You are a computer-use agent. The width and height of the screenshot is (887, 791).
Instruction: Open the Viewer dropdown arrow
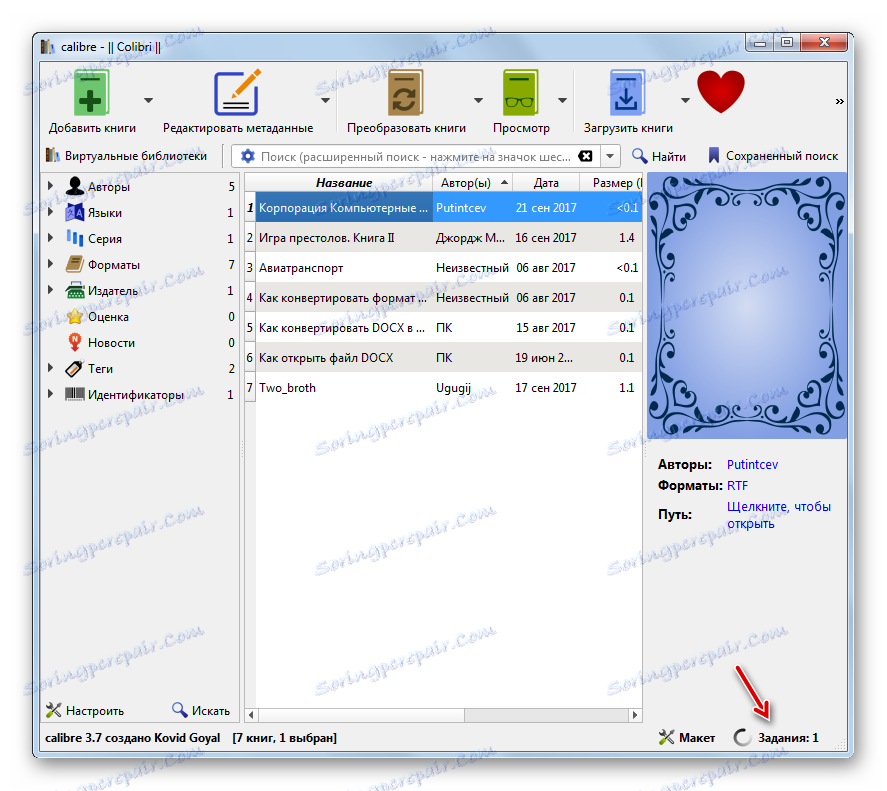point(562,100)
